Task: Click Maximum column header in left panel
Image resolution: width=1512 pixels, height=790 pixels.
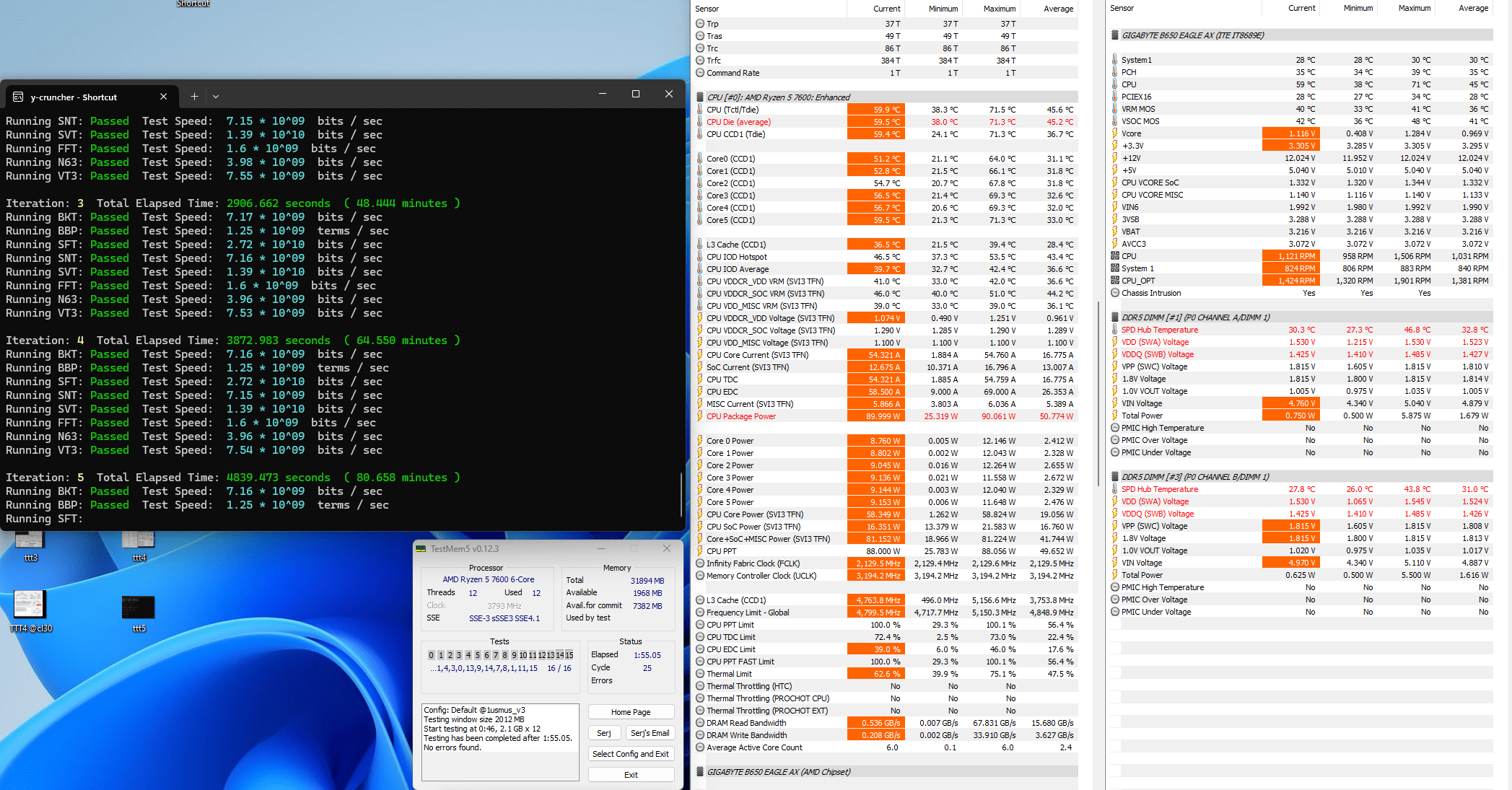Action: (999, 9)
